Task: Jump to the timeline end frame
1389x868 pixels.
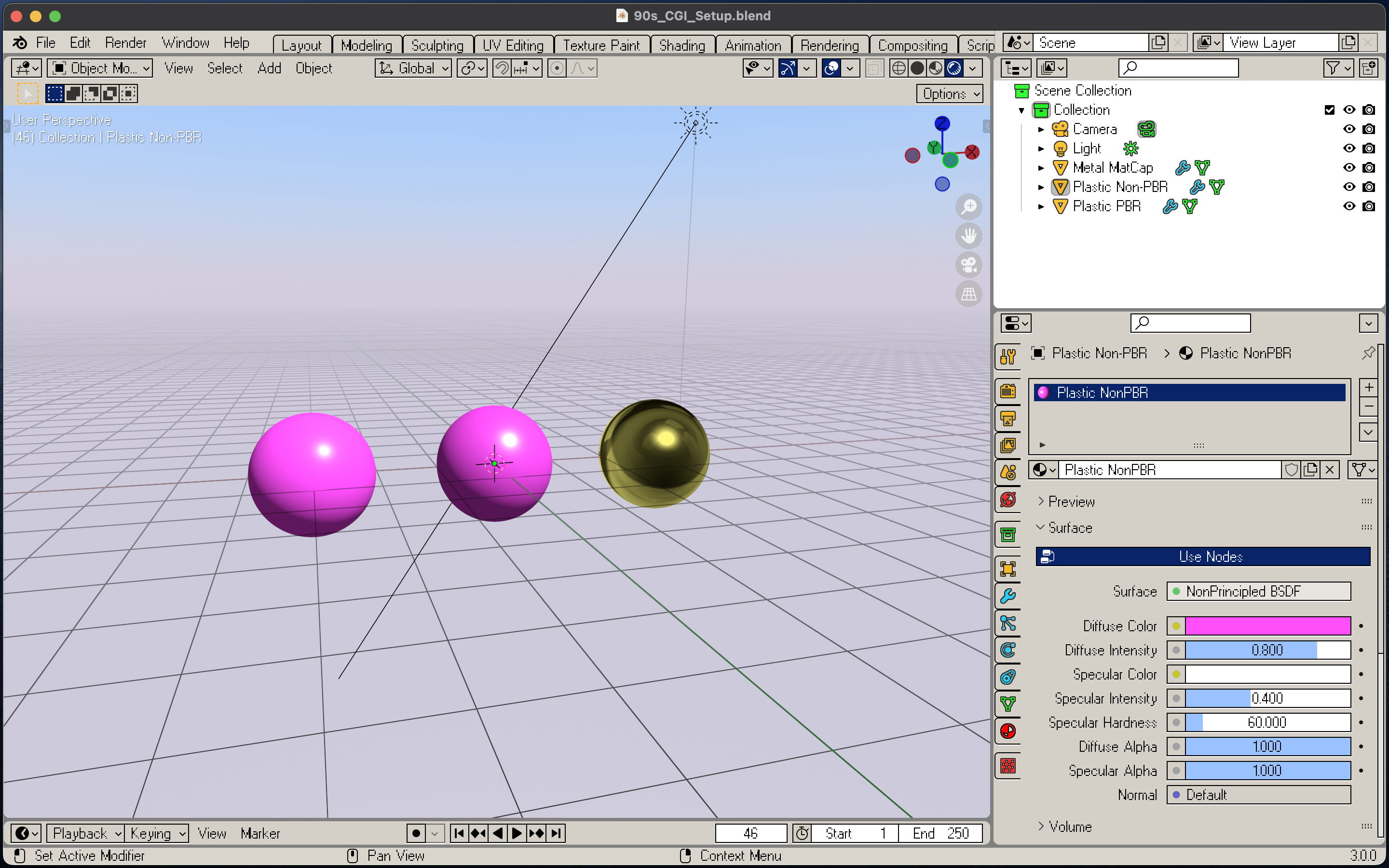Action: (x=556, y=833)
